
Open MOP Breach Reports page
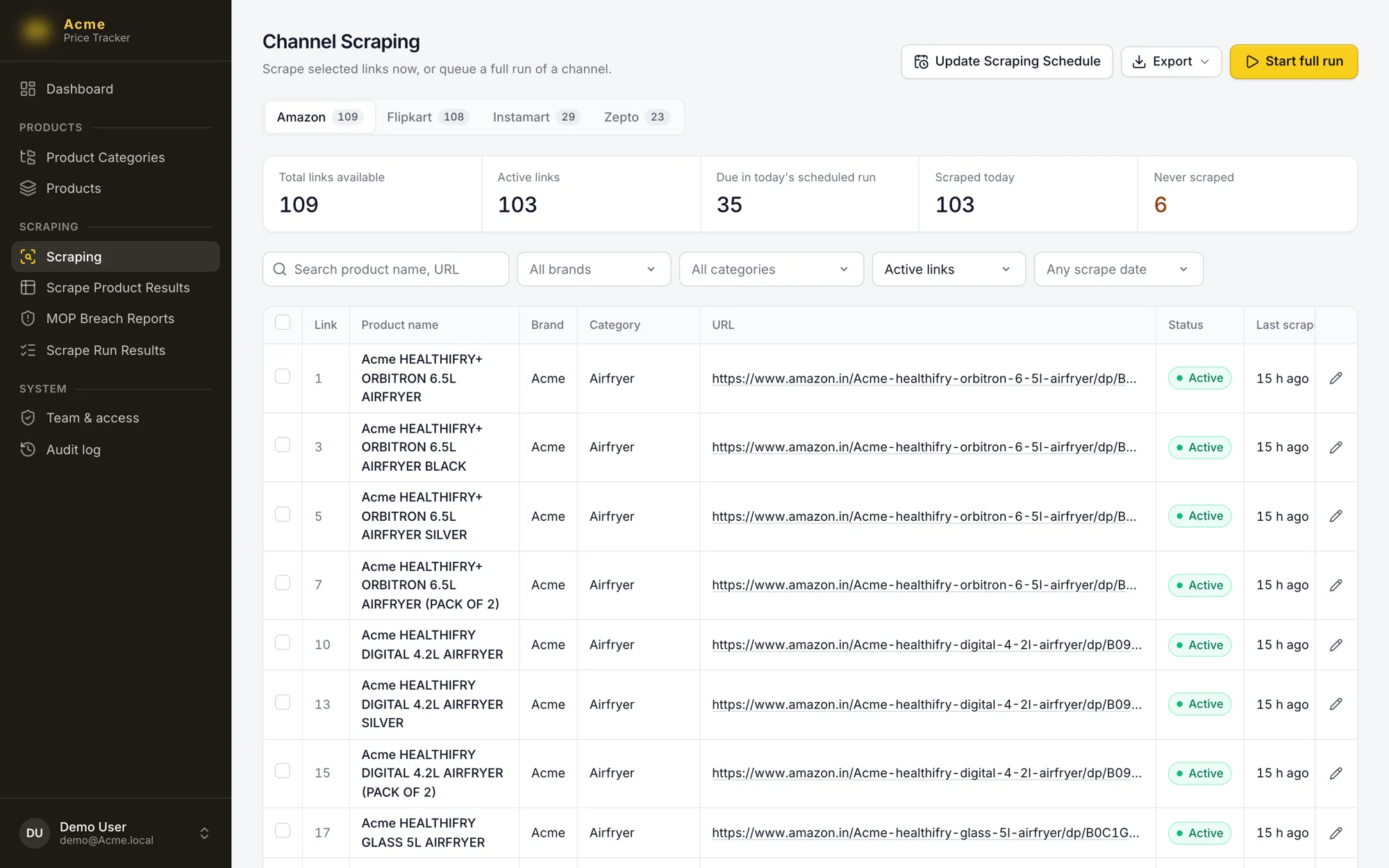(116, 319)
